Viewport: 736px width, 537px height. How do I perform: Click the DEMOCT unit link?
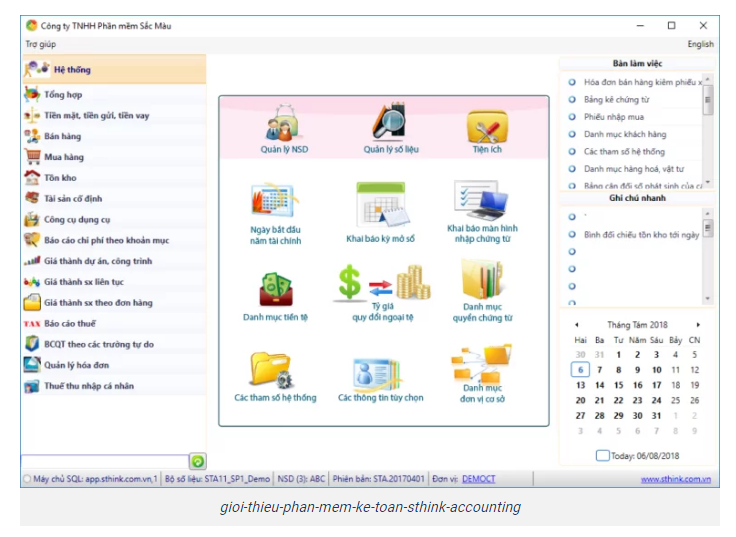(478, 479)
